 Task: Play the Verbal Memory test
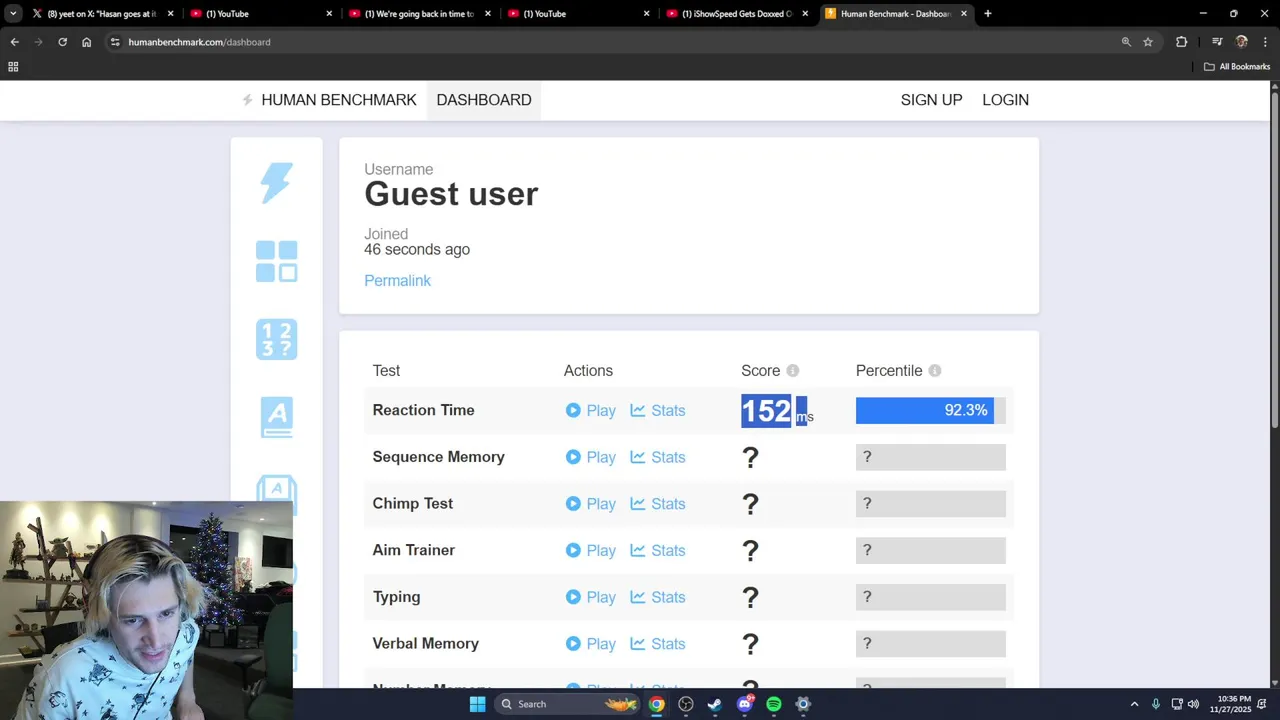coord(590,644)
